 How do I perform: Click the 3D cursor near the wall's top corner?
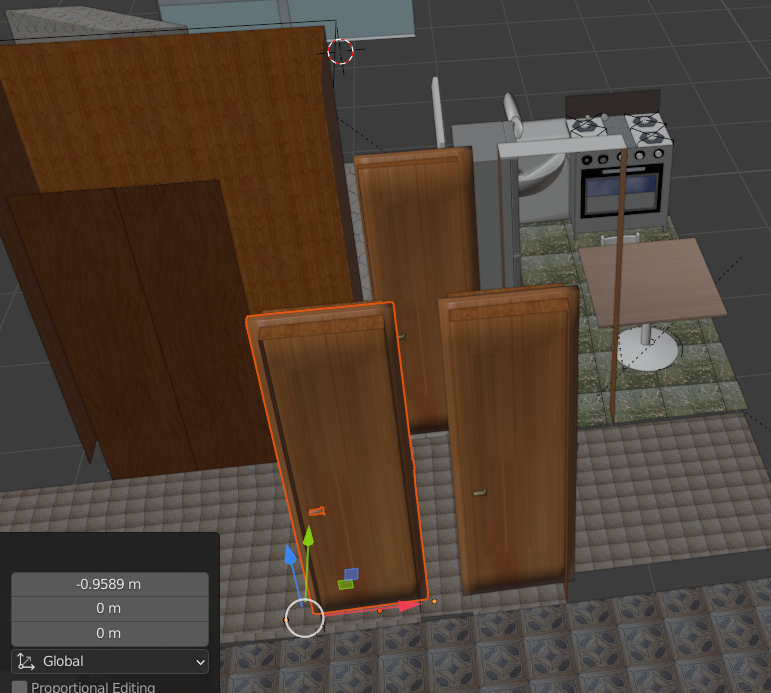tap(340, 51)
